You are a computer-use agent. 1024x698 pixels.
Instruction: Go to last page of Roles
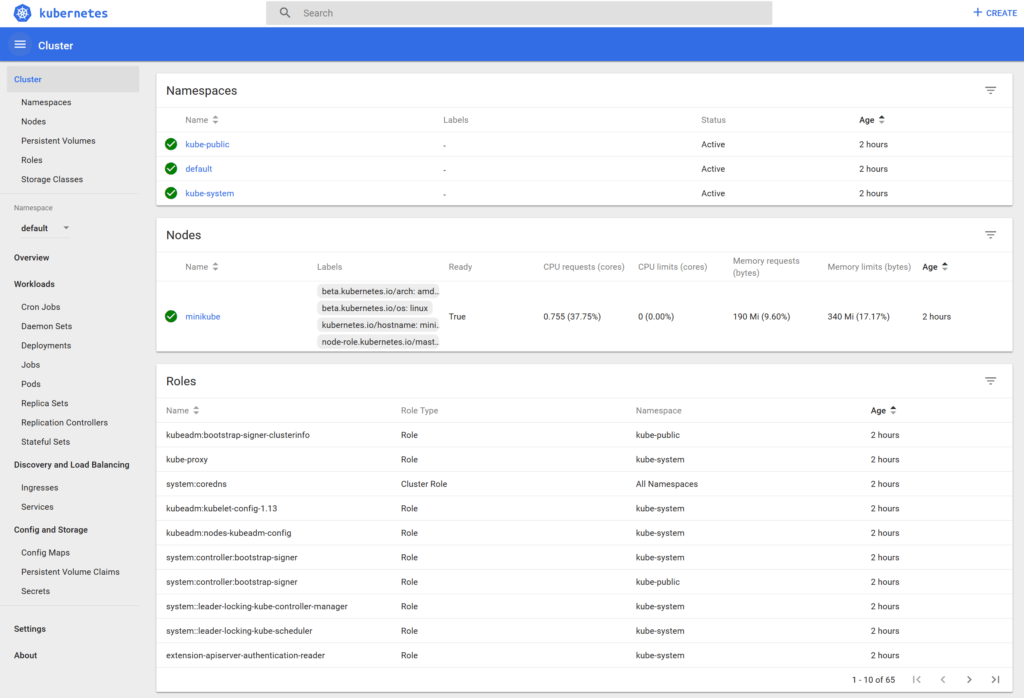(x=995, y=680)
